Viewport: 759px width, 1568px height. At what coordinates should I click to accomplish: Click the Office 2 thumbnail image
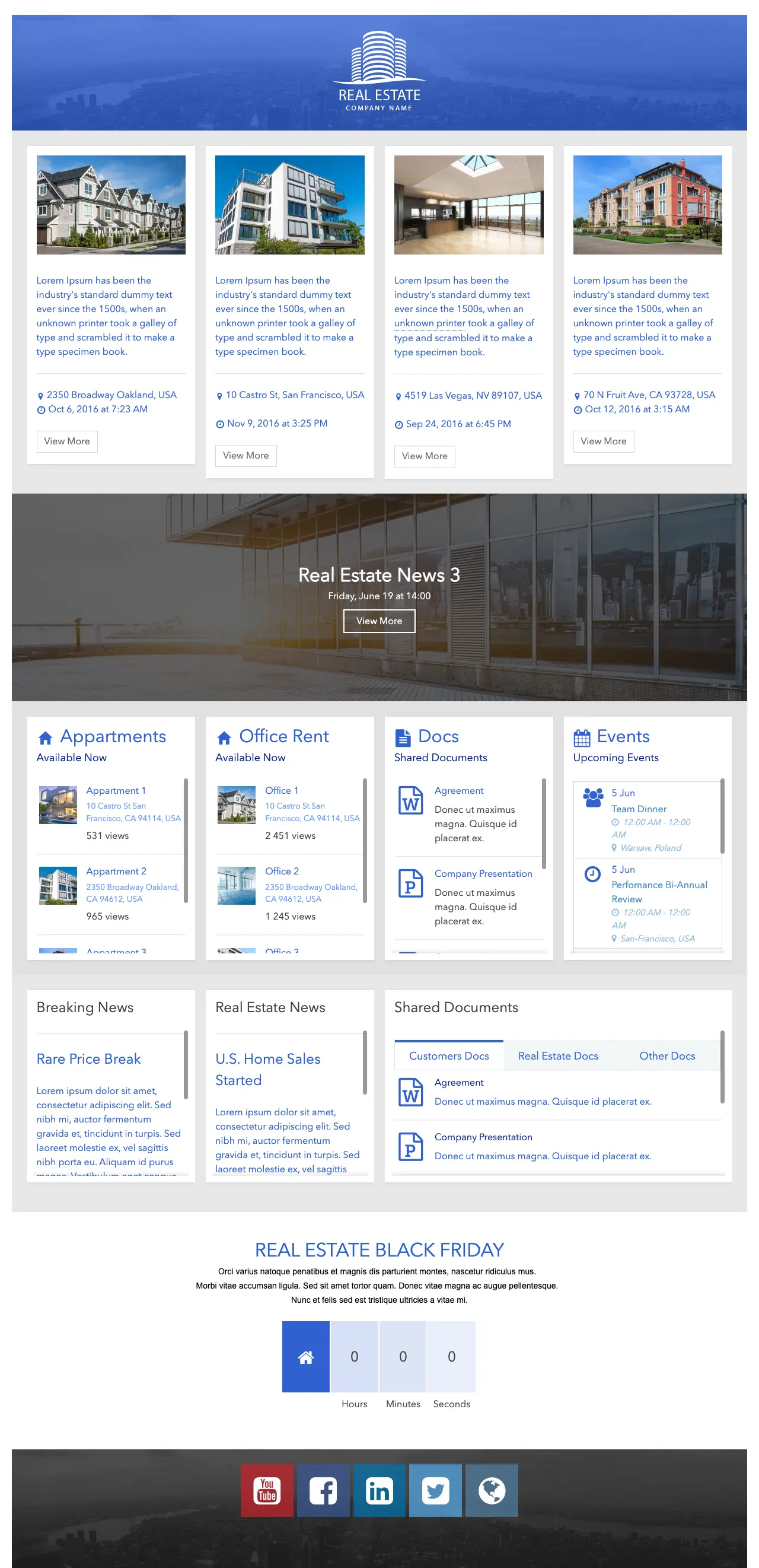[x=237, y=886]
